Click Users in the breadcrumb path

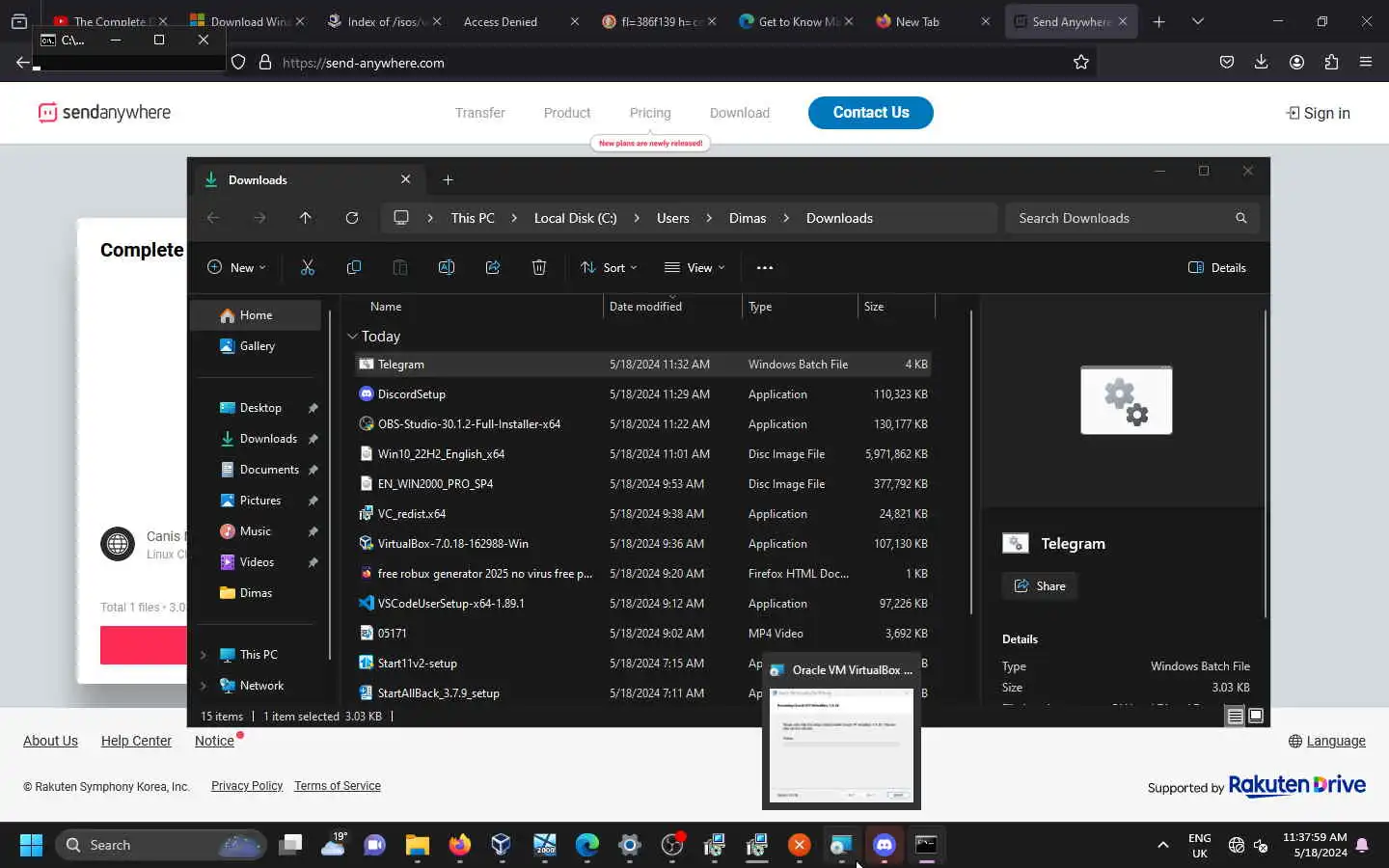pos(672,218)
